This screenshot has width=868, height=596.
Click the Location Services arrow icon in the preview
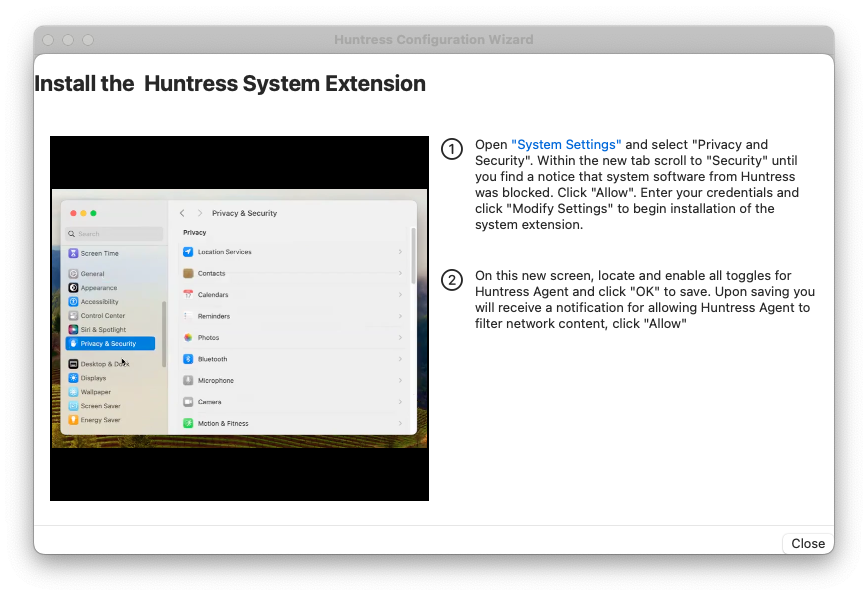point(188,252)
